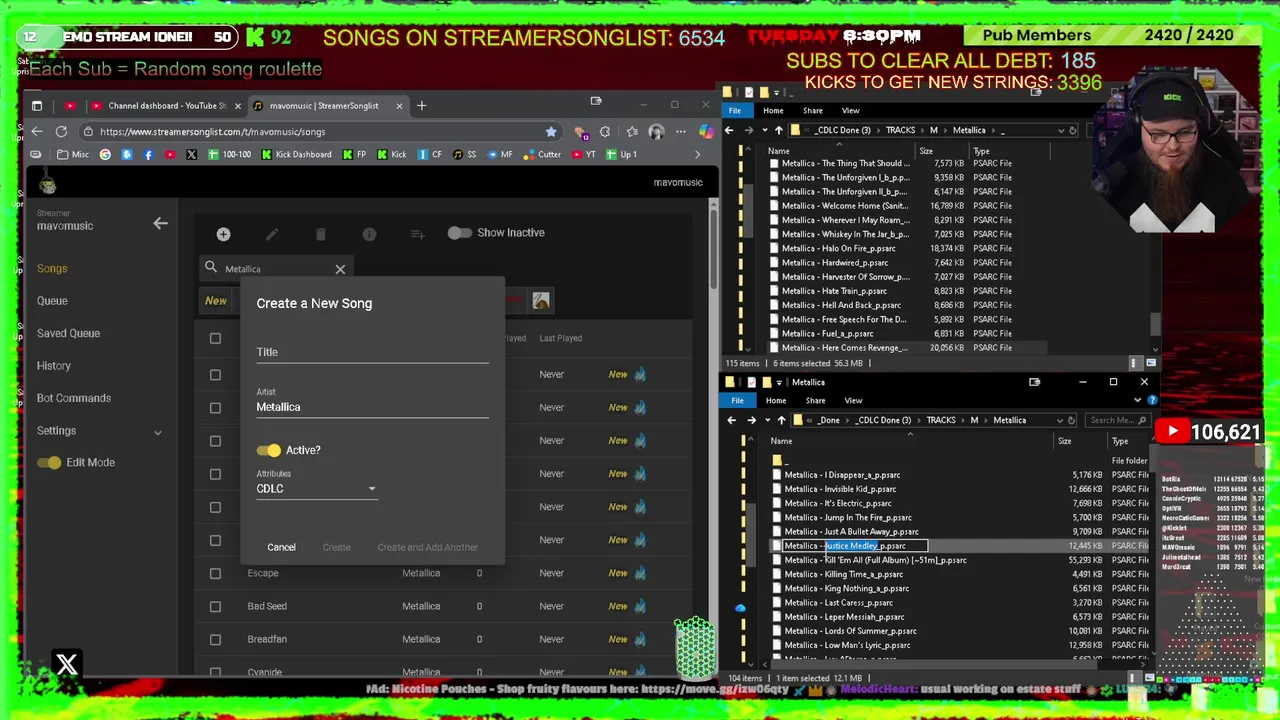
Task: Open the browser three-dot menu
Action: pyautogui.click(x=680, y=131)
